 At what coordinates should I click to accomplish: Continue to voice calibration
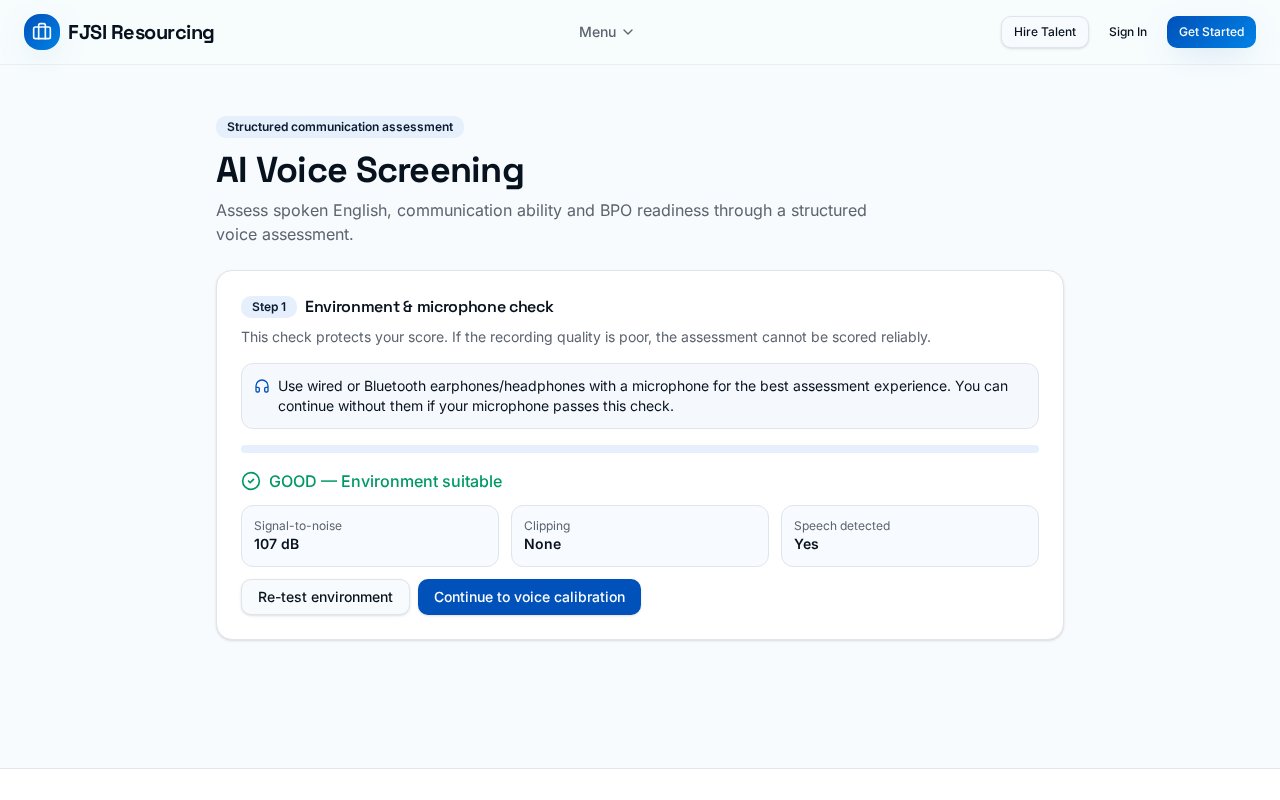[529, 597]
